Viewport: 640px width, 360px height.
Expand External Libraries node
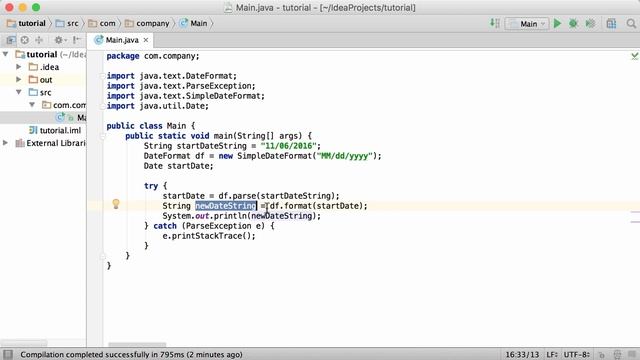pyautogui.click(x=5, y=143)
